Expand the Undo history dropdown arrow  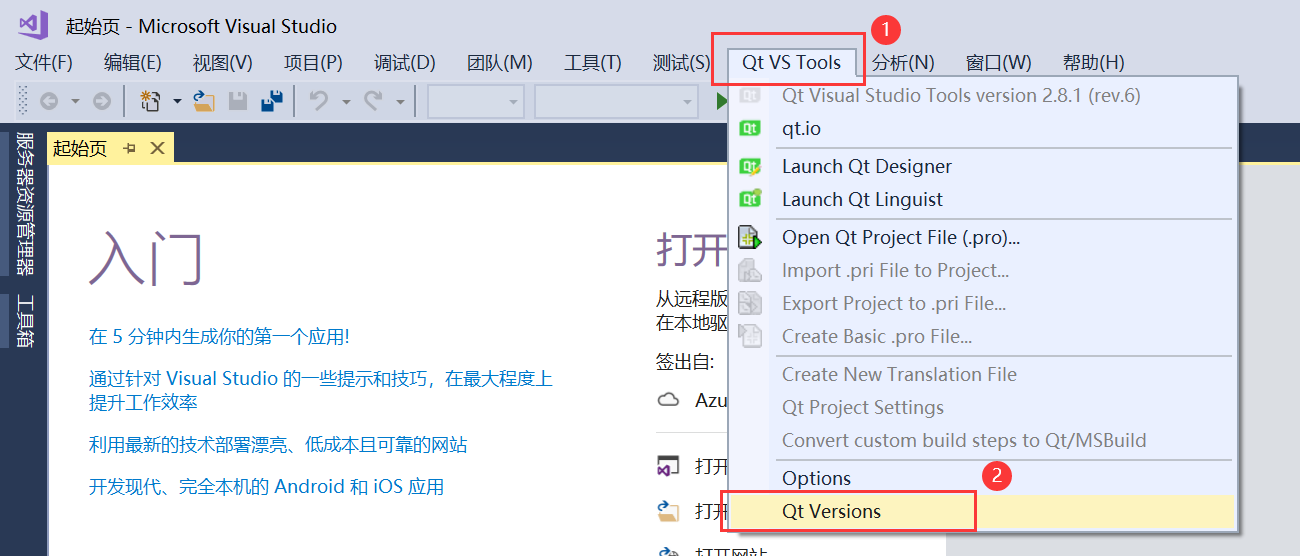click(346, 101)
